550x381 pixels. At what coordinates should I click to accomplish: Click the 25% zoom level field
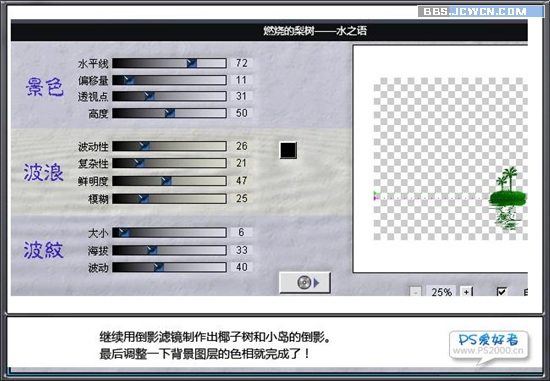pos(441,292)
